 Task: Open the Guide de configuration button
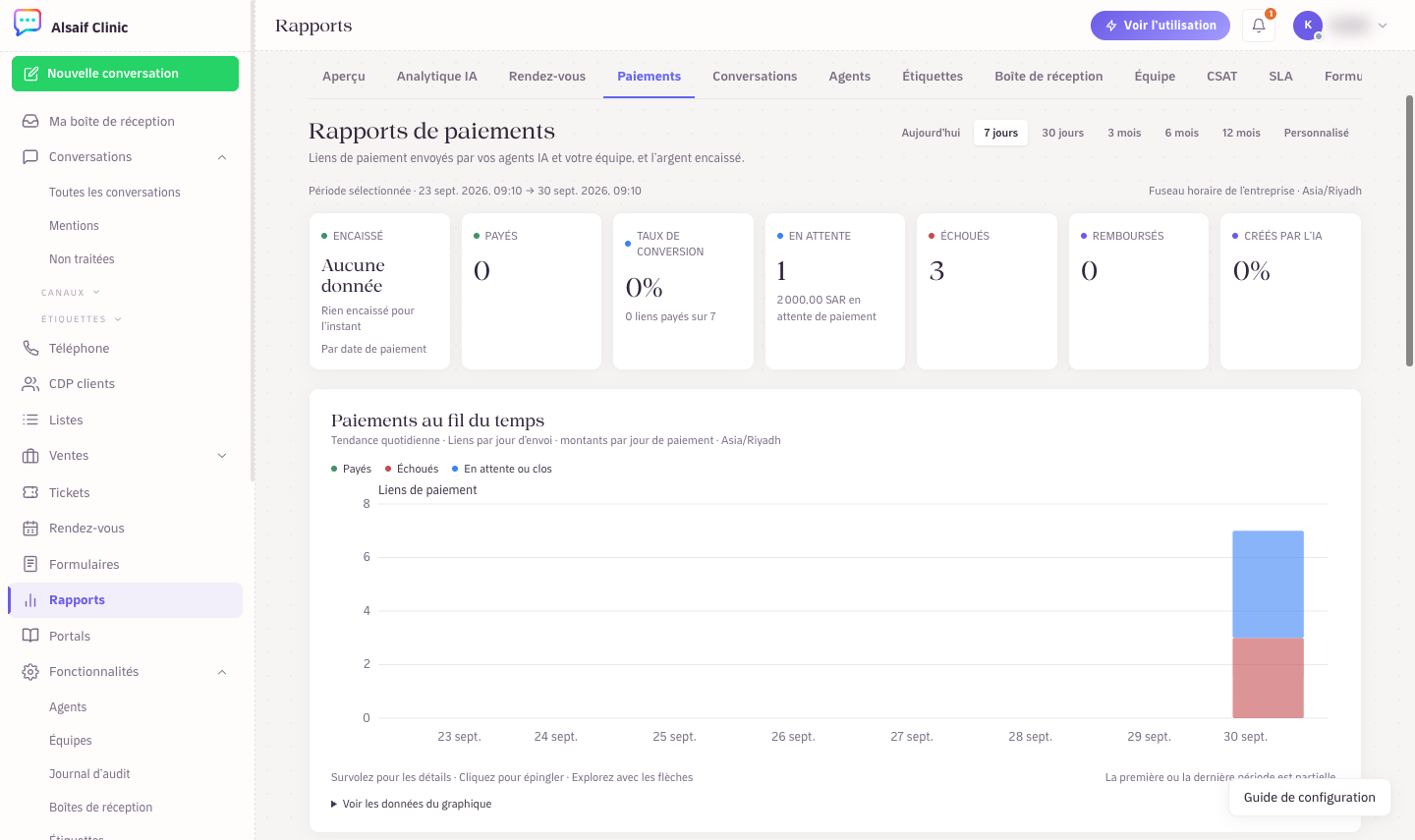coord(1310,797)
